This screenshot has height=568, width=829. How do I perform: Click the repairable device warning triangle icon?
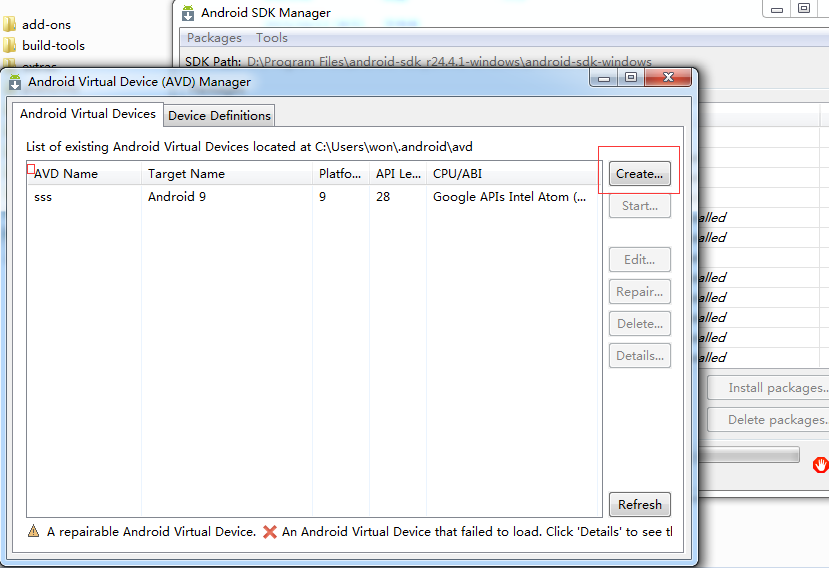click(x=33, y=531)
